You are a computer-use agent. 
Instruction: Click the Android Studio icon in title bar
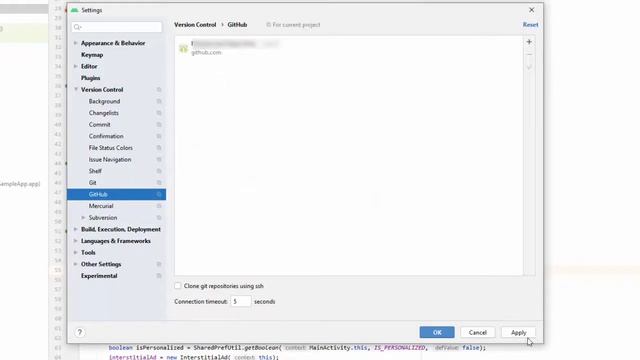[74, 10]
